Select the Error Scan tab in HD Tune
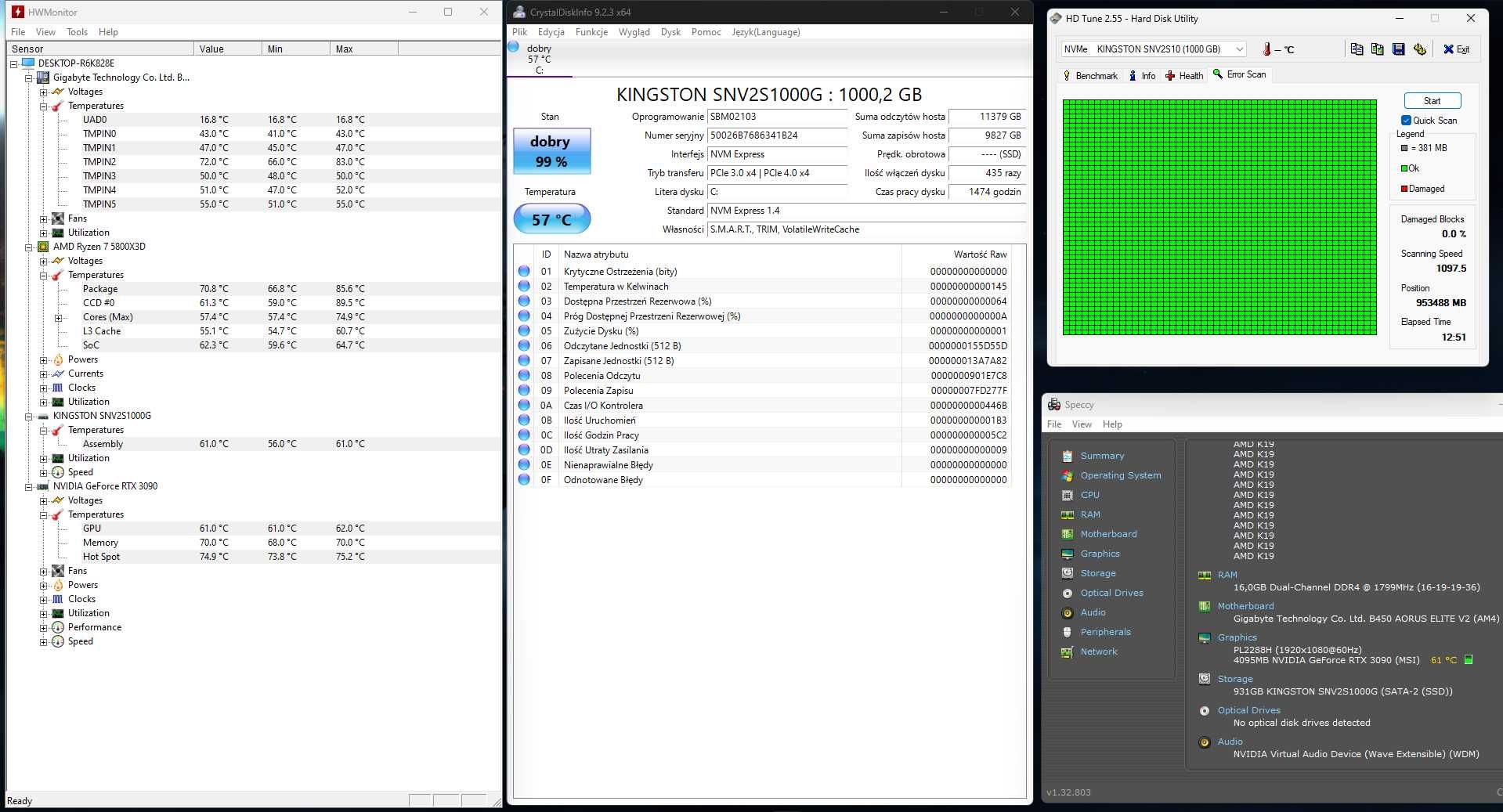 point(1239,74)
